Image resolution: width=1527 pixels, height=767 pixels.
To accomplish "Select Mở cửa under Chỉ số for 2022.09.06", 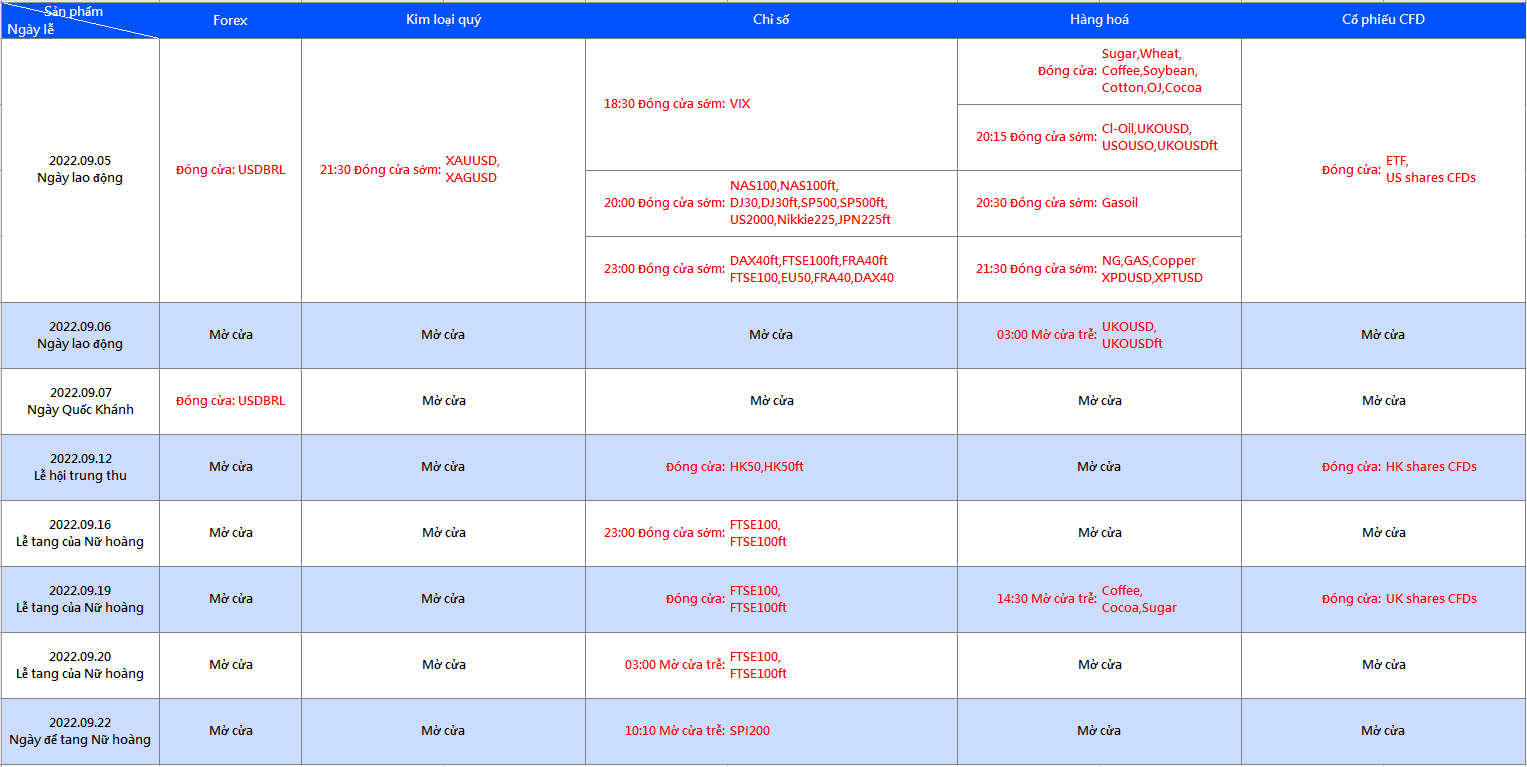I will click(771, 335).
